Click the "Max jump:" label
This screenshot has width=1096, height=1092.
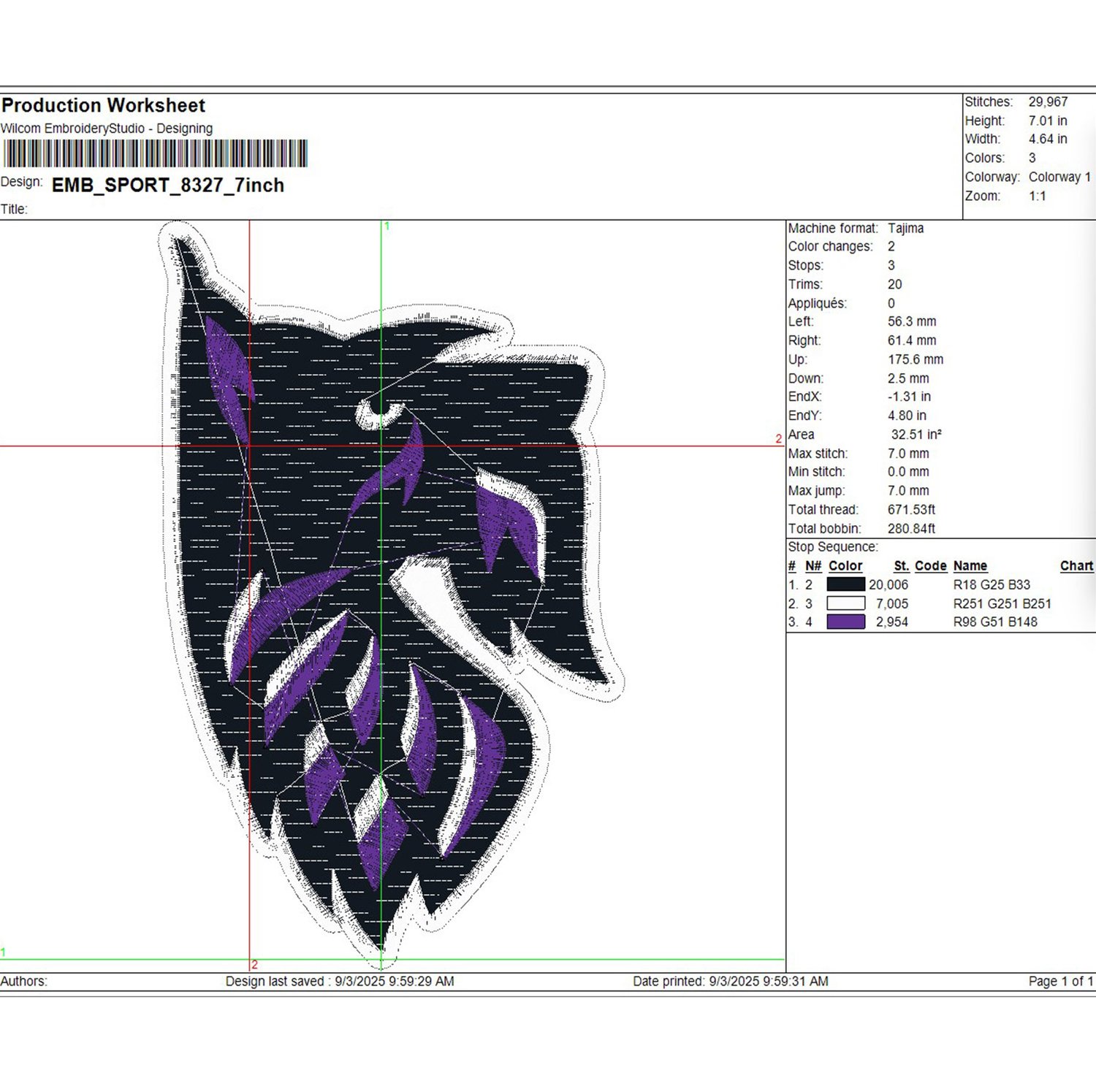click(816, 491)
